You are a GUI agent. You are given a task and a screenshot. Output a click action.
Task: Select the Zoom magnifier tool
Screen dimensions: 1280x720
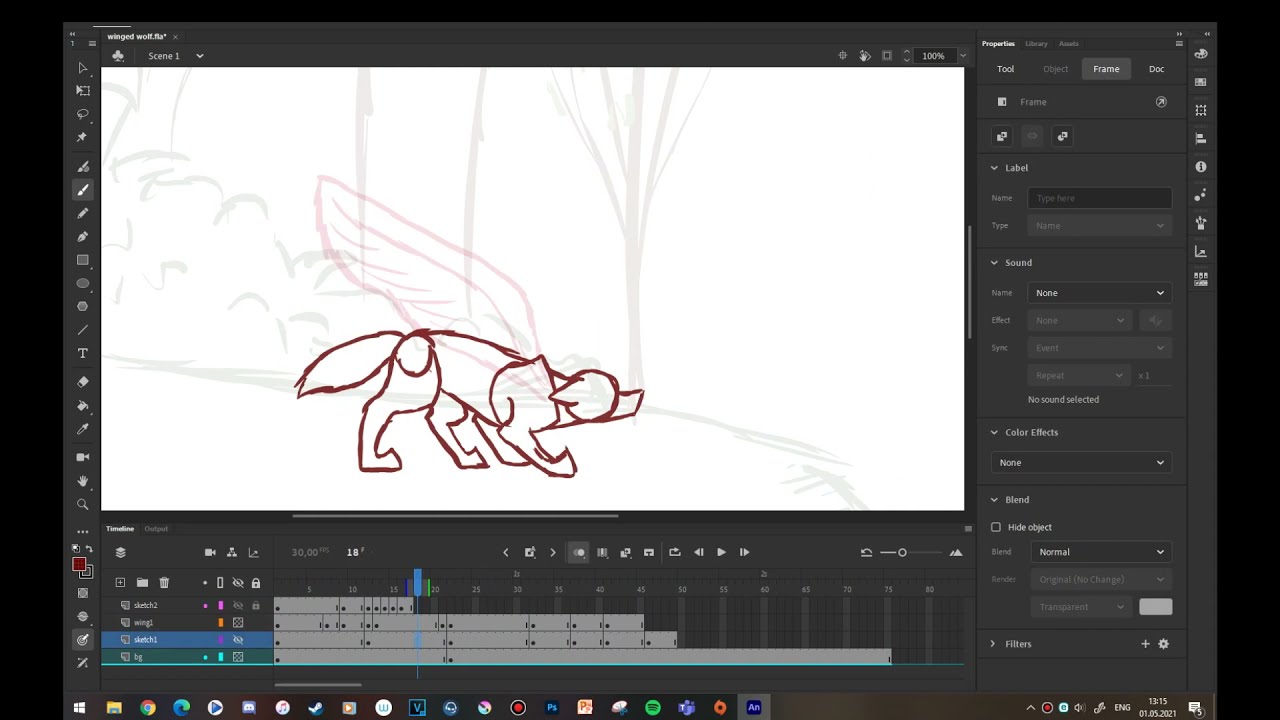click(83, 505)
